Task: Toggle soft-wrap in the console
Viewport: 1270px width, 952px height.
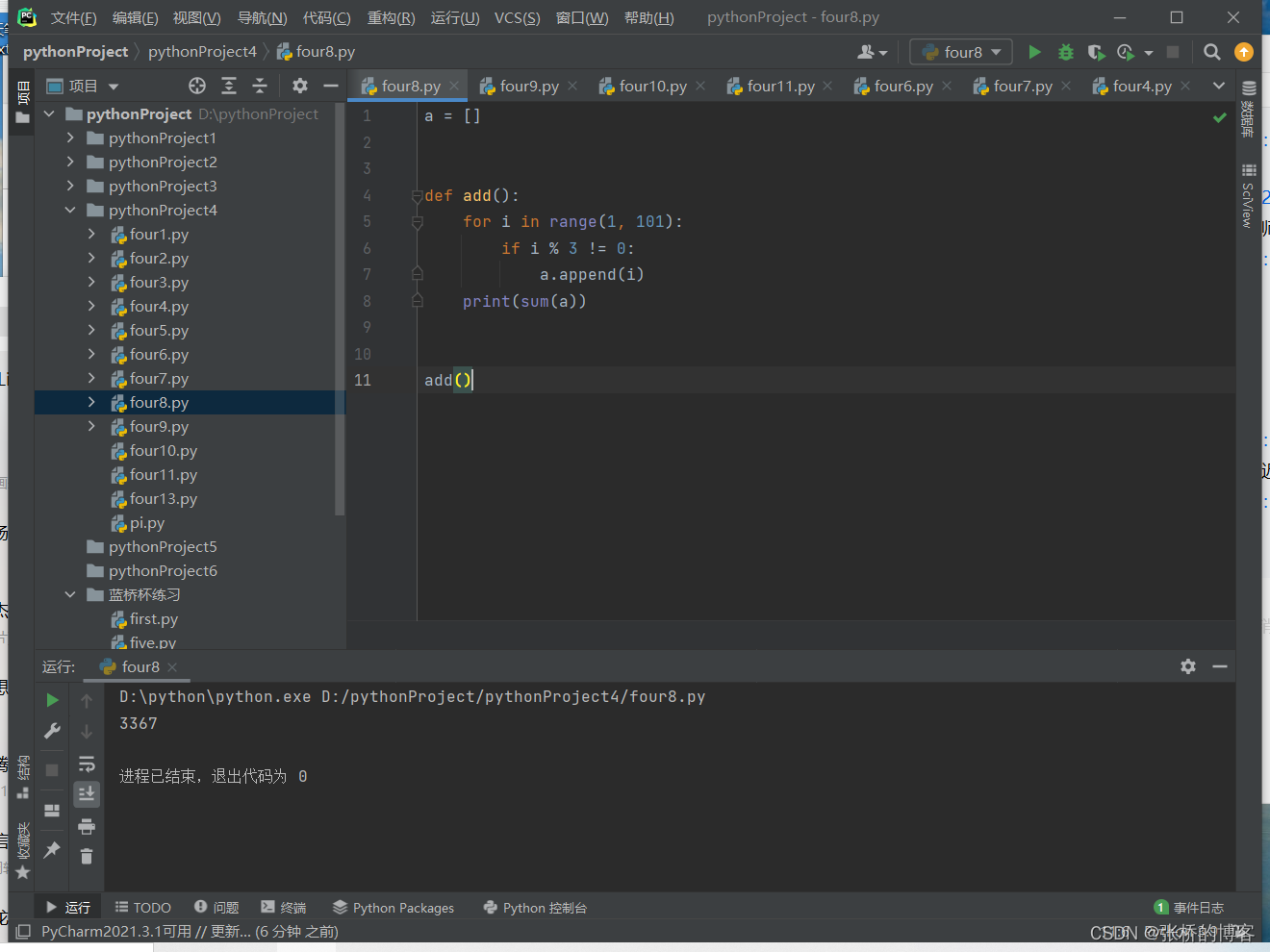Action: (x=87, y=763)
